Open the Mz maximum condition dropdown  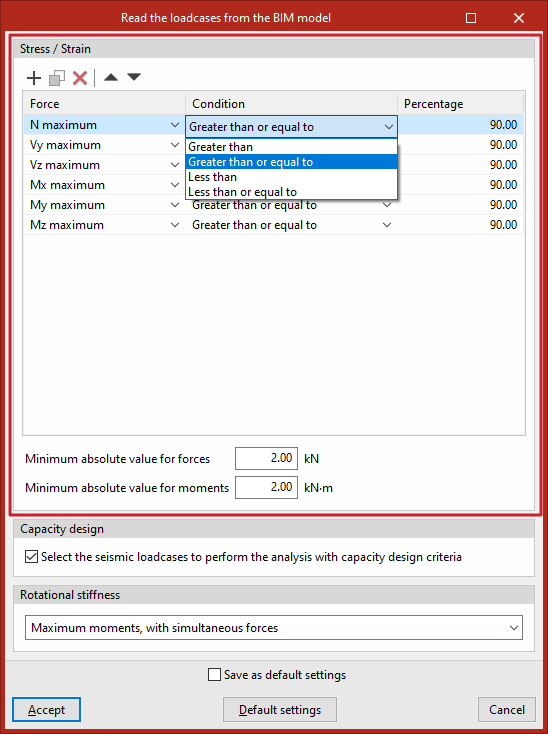pos(387,225)
